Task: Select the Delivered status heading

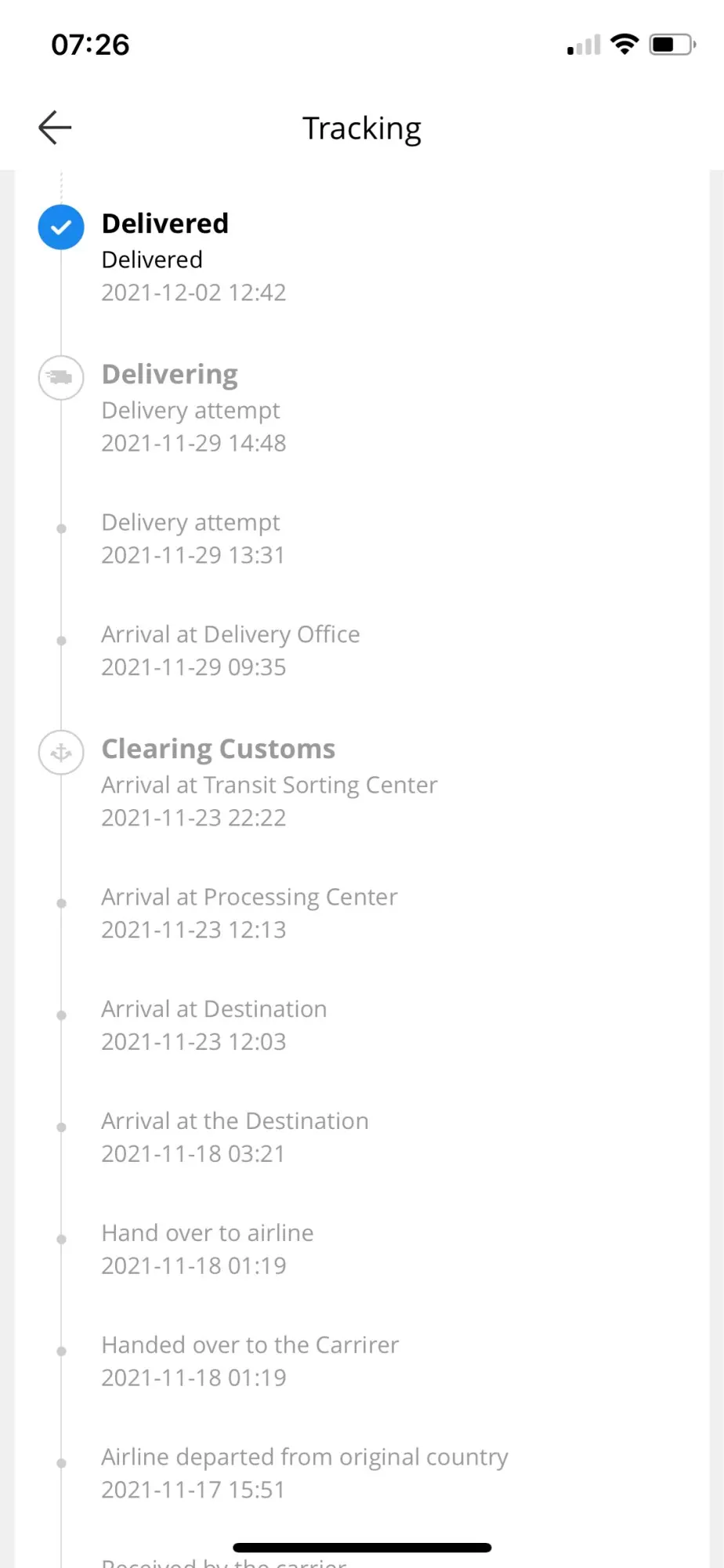Action: point(165,223)
